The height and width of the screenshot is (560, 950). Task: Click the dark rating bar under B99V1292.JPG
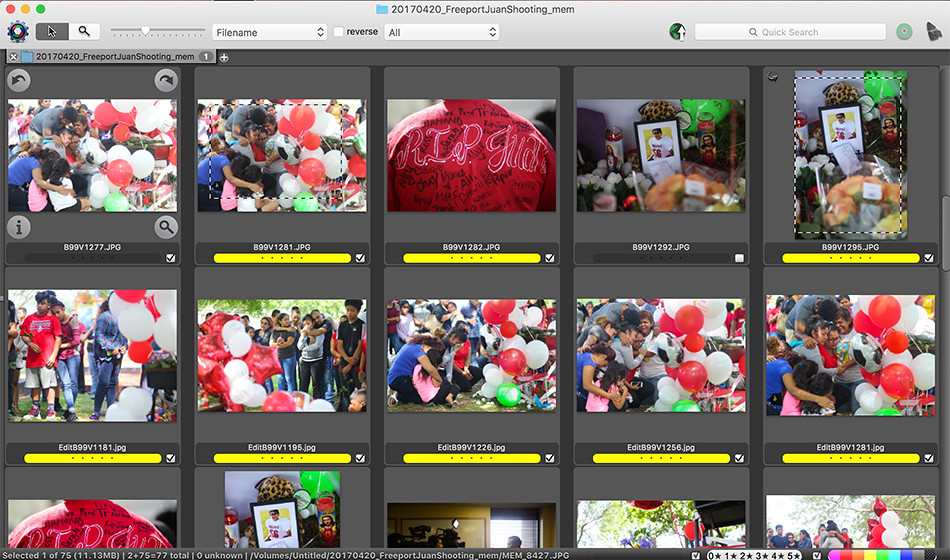pyautogui.click(x=662, y=258)
